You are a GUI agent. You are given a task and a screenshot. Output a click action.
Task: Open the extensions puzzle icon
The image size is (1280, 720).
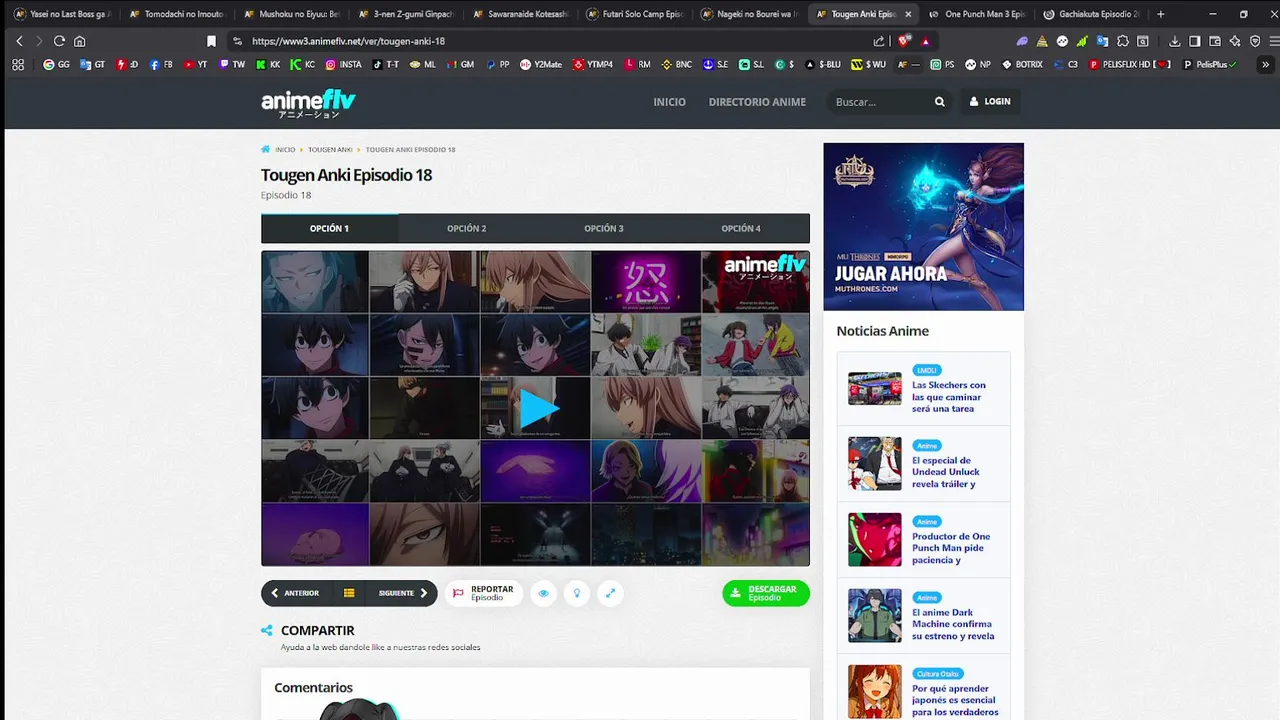click(1123, 41)
